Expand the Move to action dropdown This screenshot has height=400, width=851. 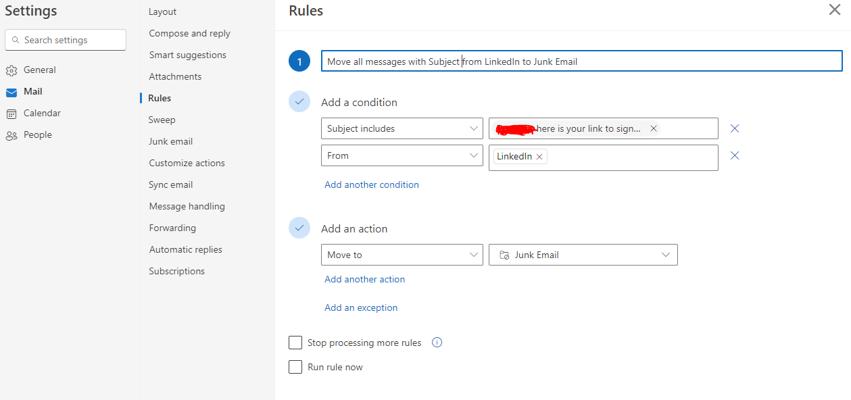(402, 255)
